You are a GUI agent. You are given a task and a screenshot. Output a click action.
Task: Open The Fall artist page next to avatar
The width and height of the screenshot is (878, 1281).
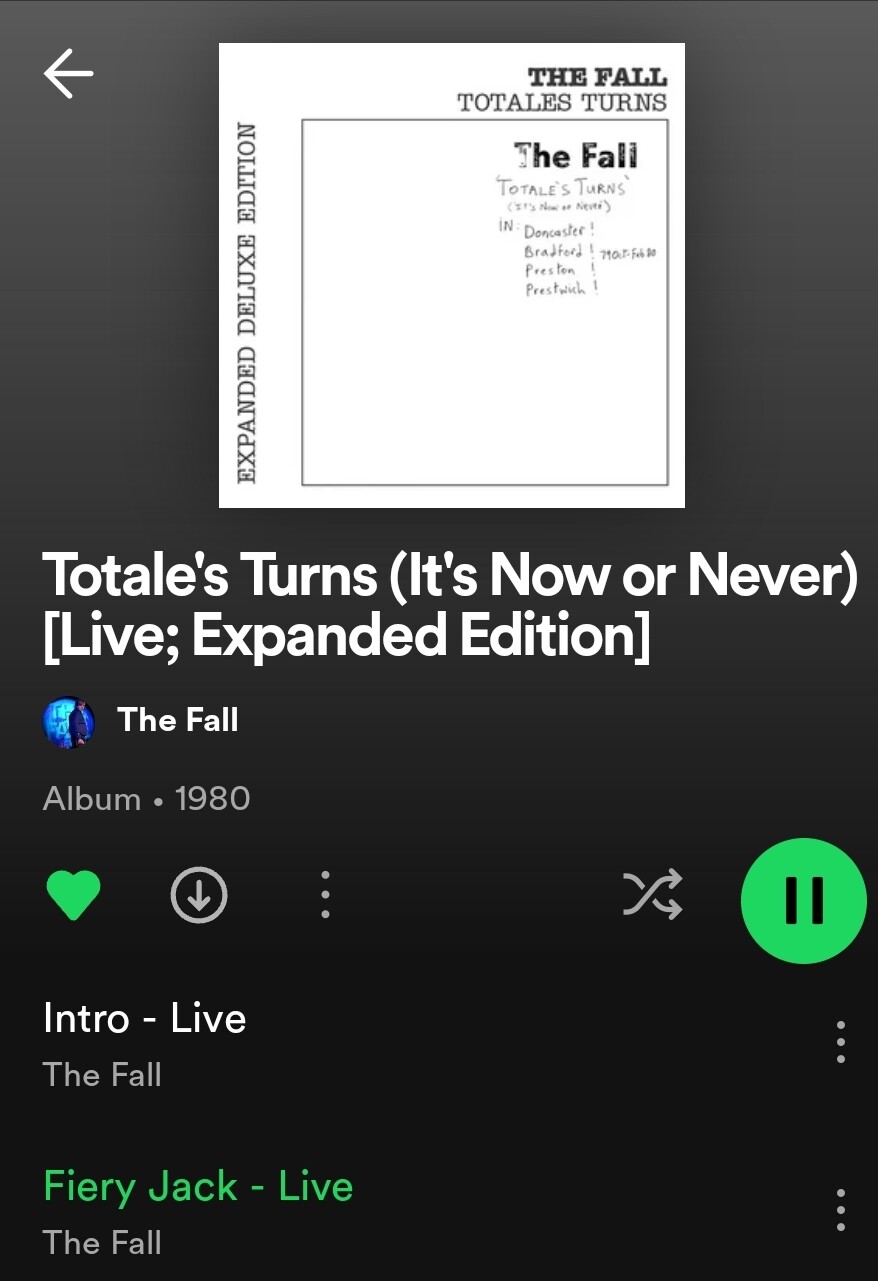point(178,720)
